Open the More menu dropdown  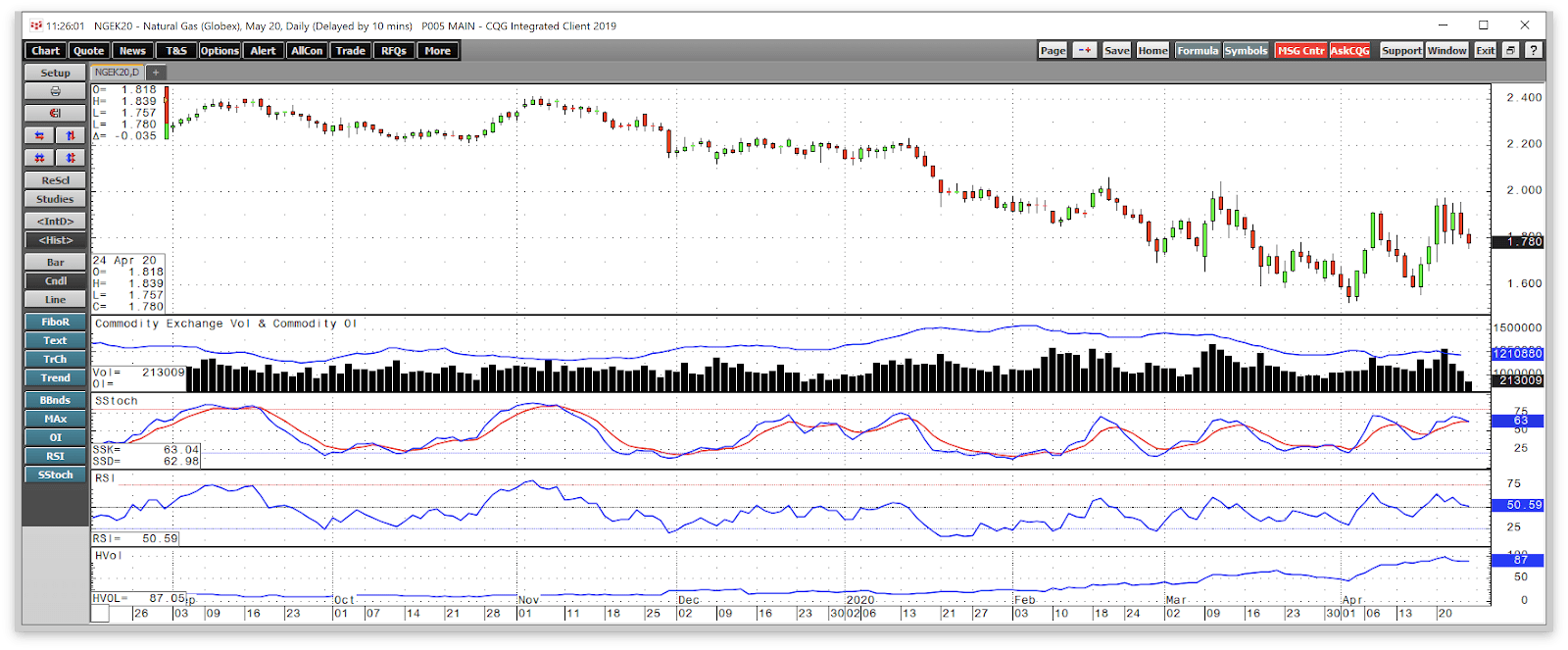[x=437, y=51]
